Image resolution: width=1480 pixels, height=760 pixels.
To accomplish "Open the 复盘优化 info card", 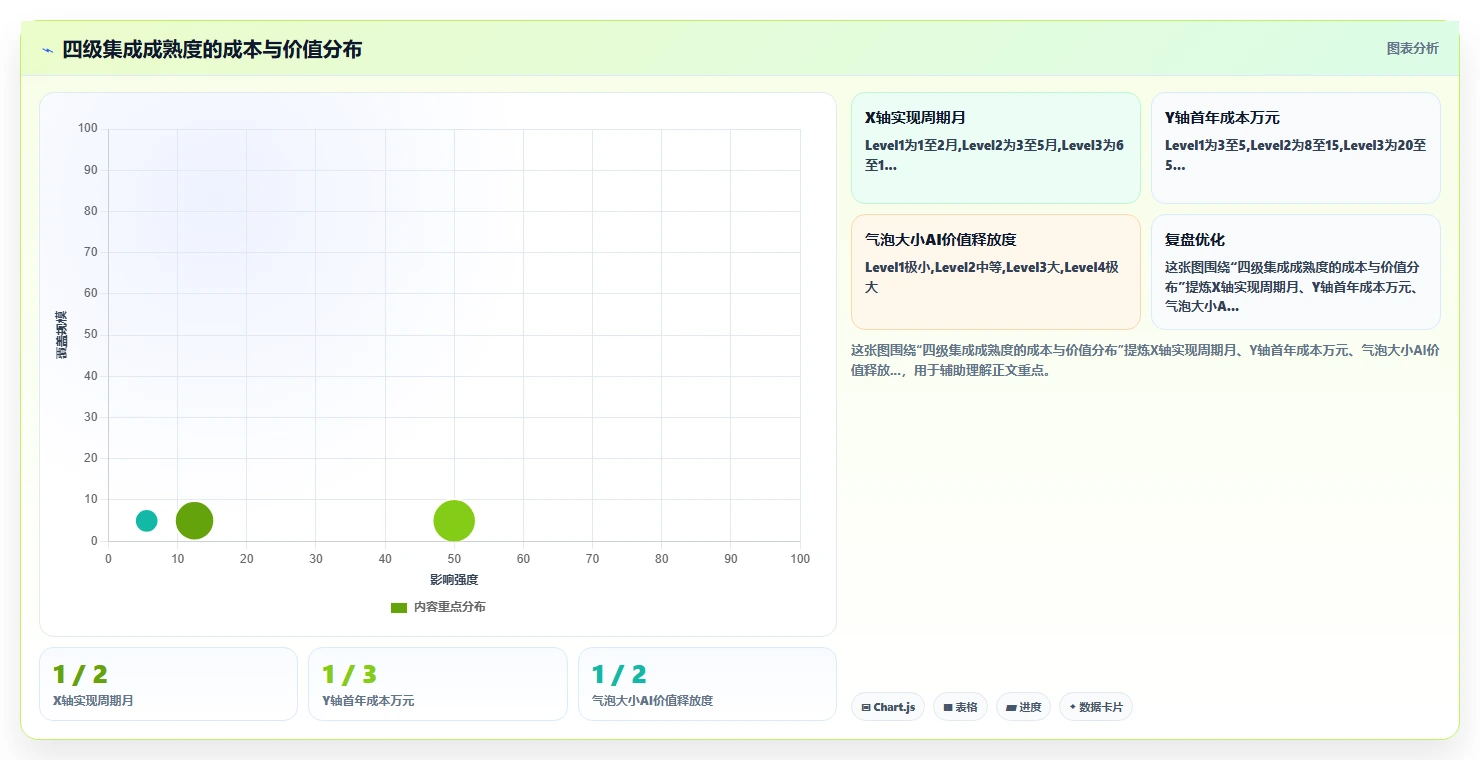I will tap(1295, 272).
